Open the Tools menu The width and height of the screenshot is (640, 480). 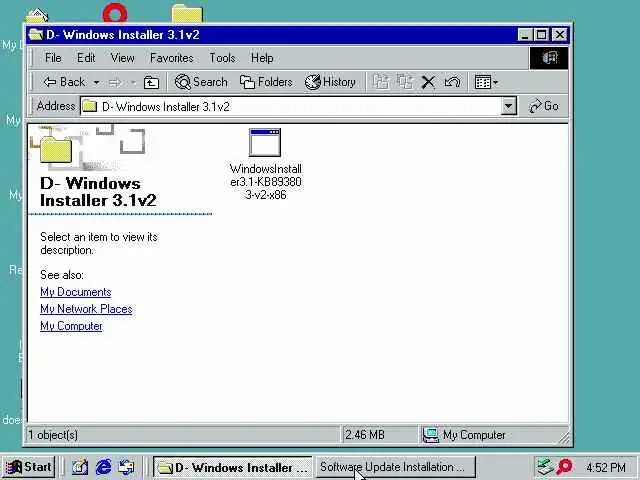click(x=222, y=58)
